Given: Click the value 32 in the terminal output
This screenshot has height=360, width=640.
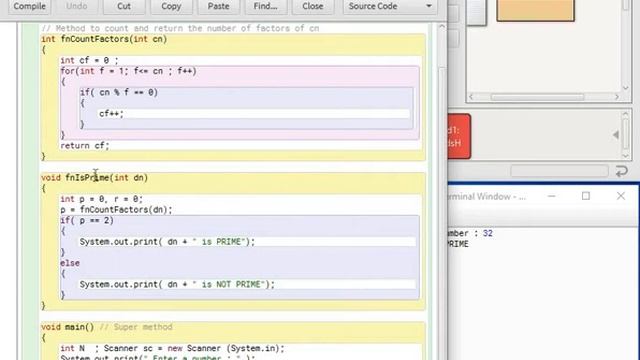Looking at the screenshot, I should pos(488,233).
